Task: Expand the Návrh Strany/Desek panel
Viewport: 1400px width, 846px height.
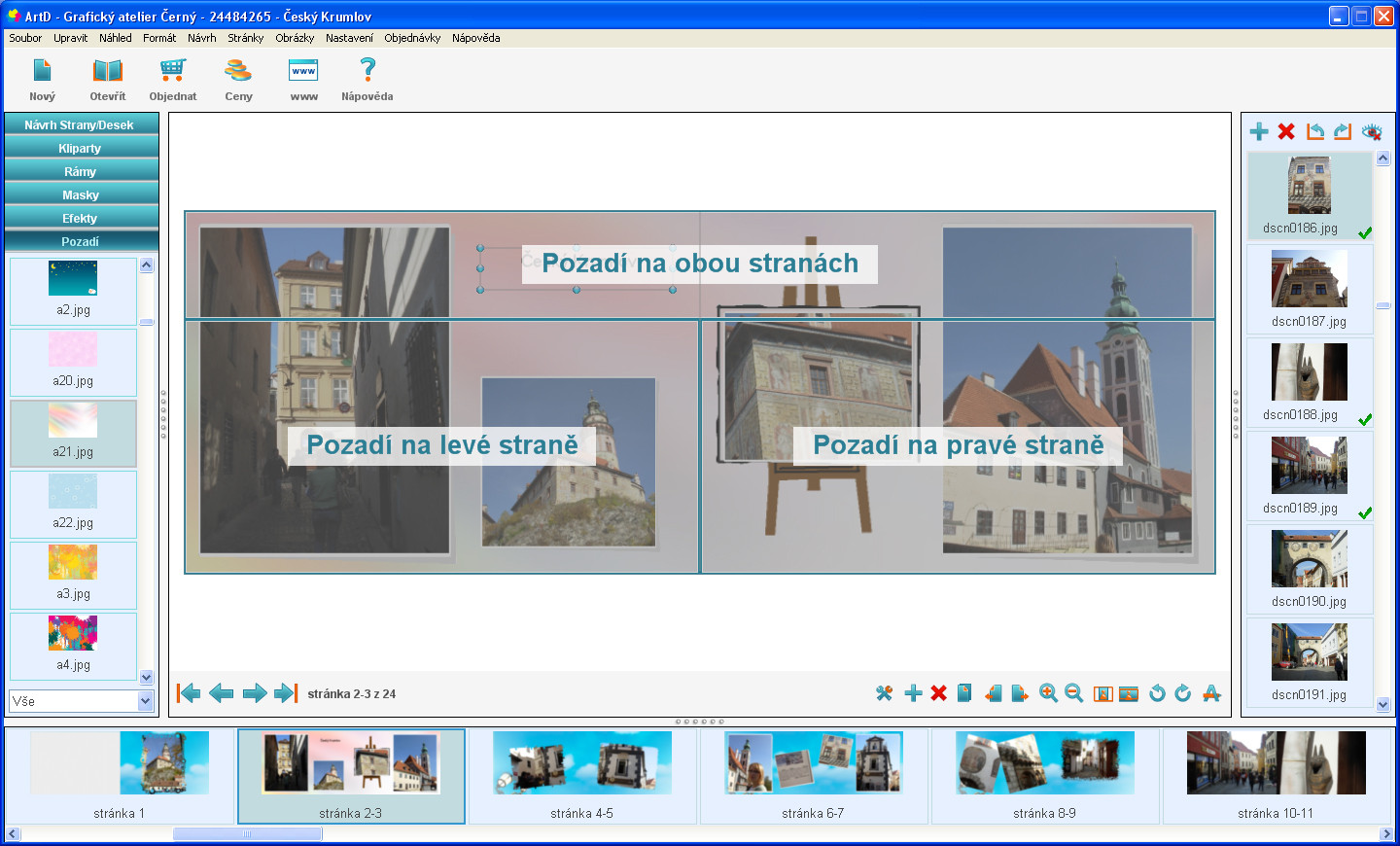Action: tap(81, 124)
